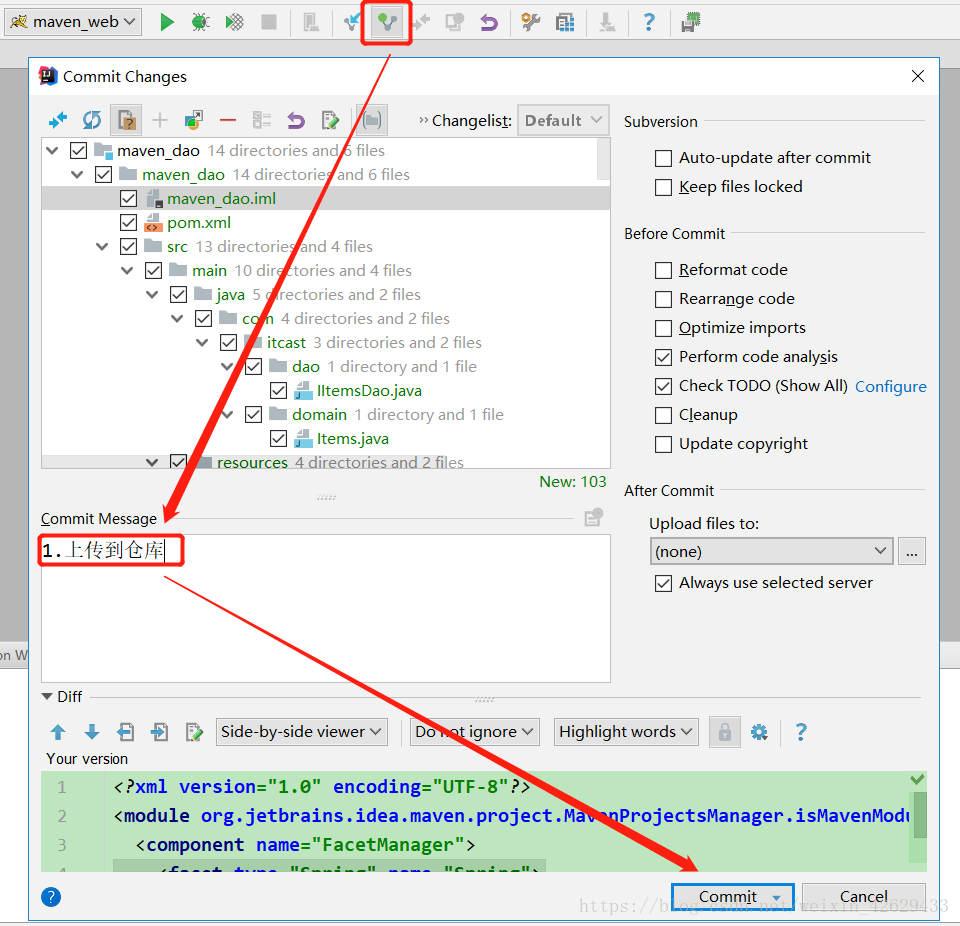This screenshot has width=960, height=926.
Task: Select the highlighted Commit Changes toolbar icon
Action: (386, 21)
